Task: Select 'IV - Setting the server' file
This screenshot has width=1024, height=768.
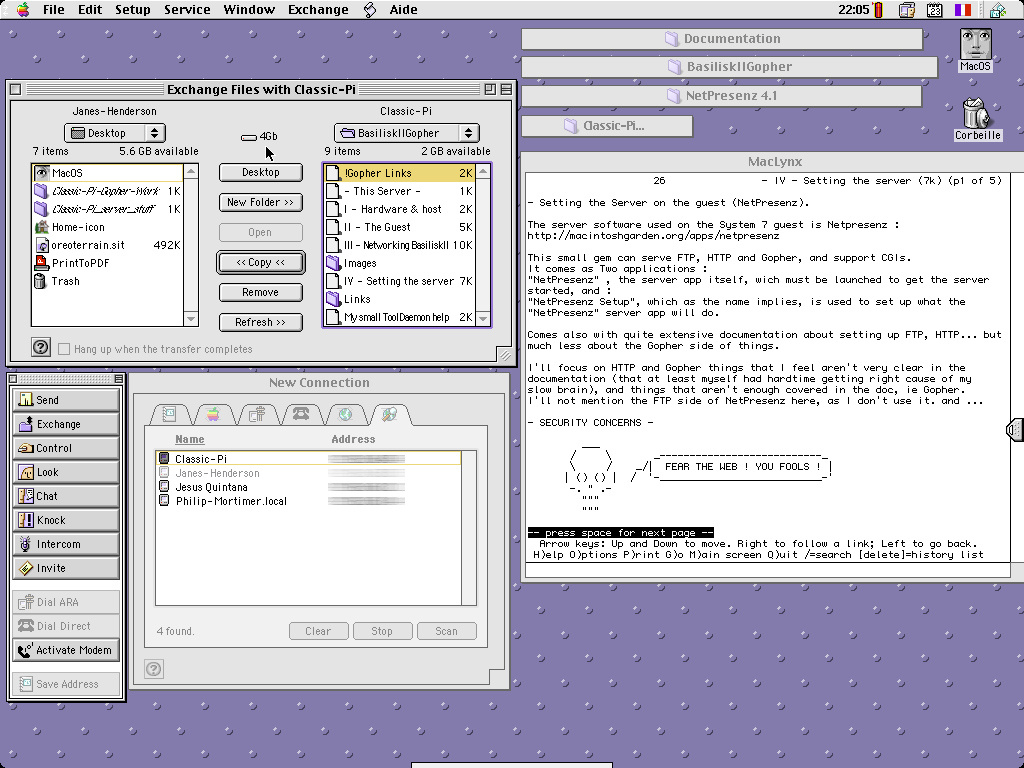Action: pyautogui.click(x=399, y=281)
